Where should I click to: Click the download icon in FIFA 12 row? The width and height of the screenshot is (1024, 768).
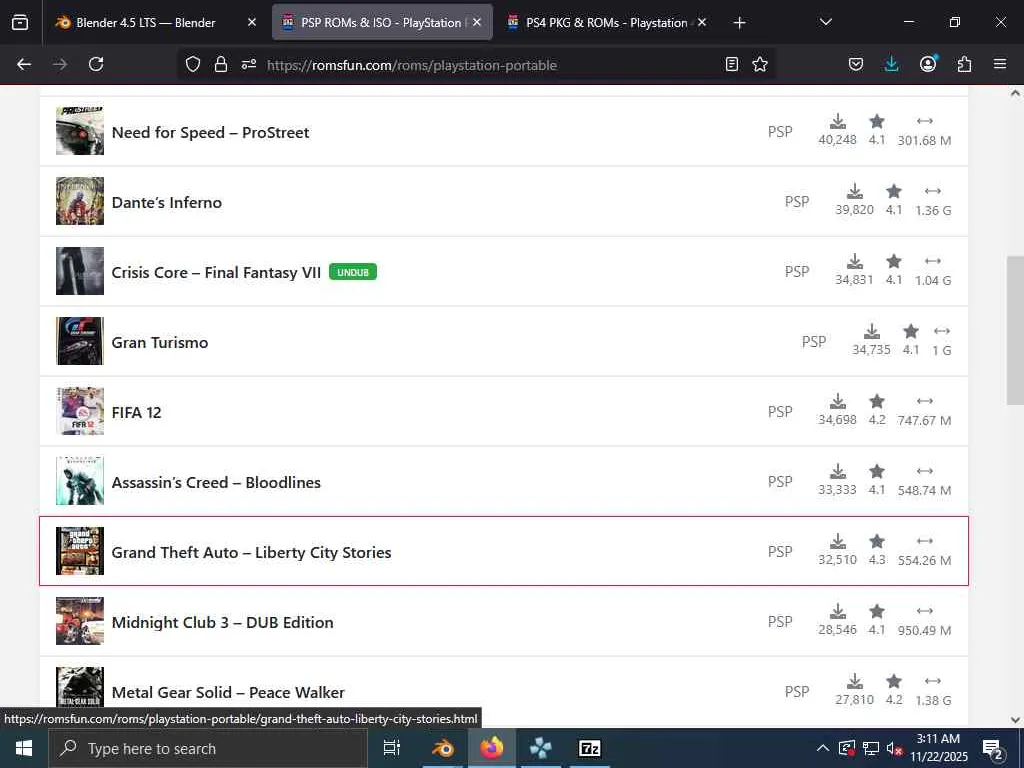pos(838,401)
